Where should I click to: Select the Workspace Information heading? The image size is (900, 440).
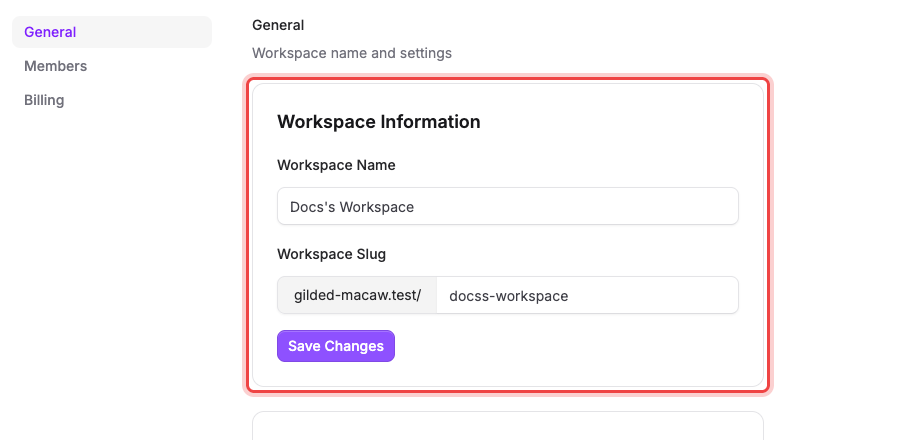point(379,122)
